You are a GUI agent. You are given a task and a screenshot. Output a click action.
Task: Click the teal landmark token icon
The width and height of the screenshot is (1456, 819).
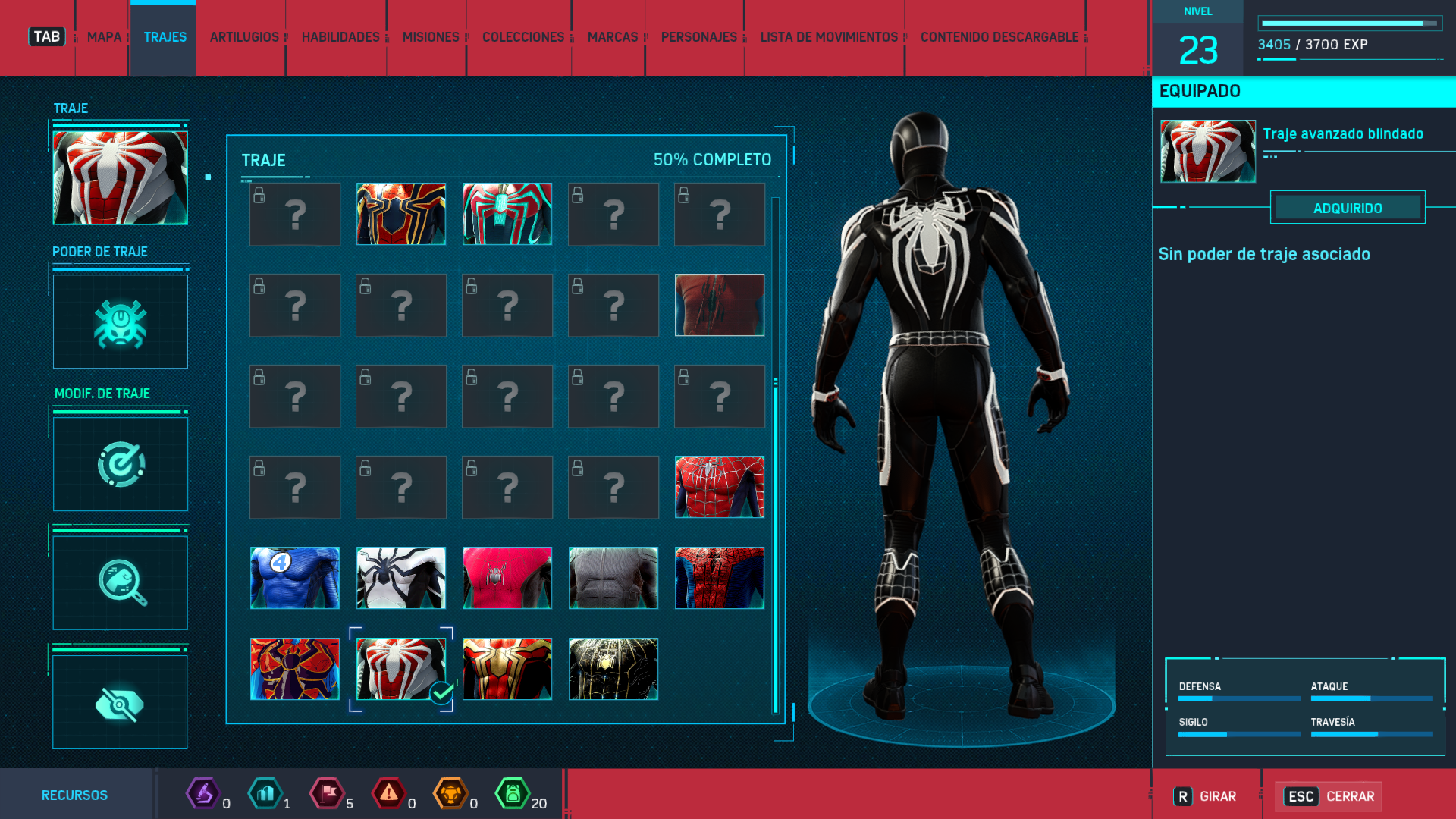[265, 794]
